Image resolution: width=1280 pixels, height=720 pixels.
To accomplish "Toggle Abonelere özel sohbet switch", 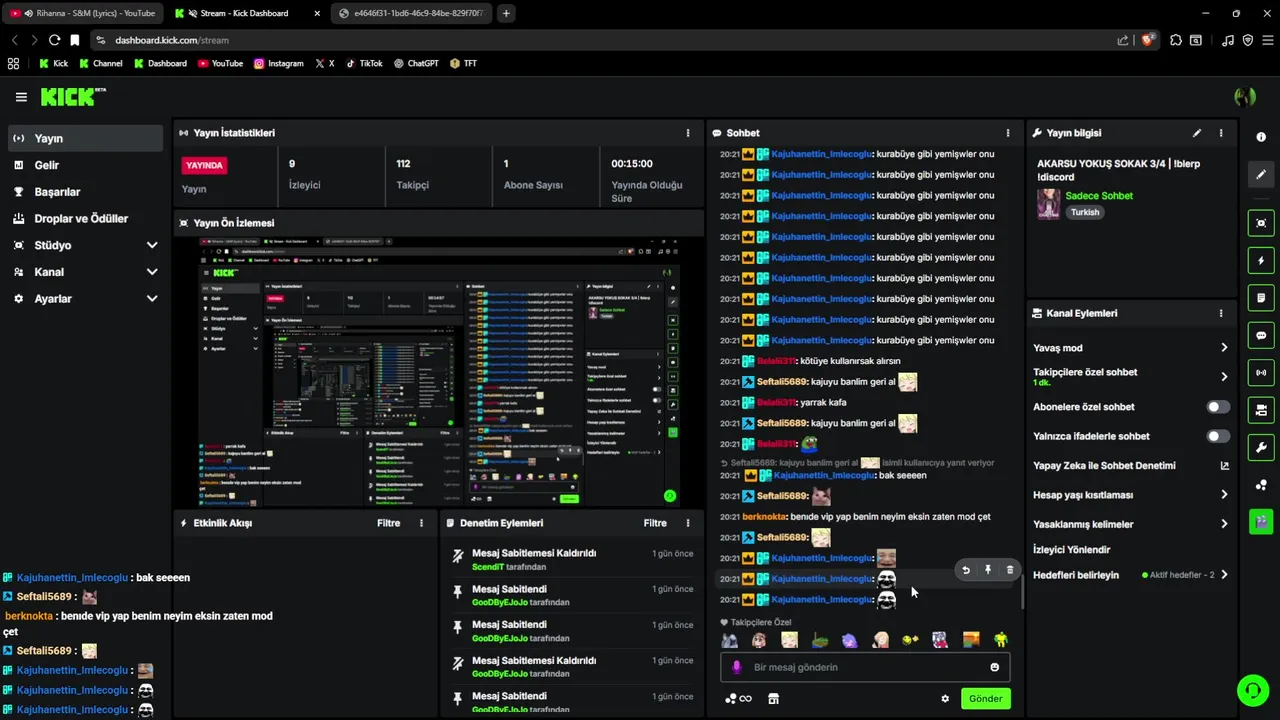I will click(1218, 407).
